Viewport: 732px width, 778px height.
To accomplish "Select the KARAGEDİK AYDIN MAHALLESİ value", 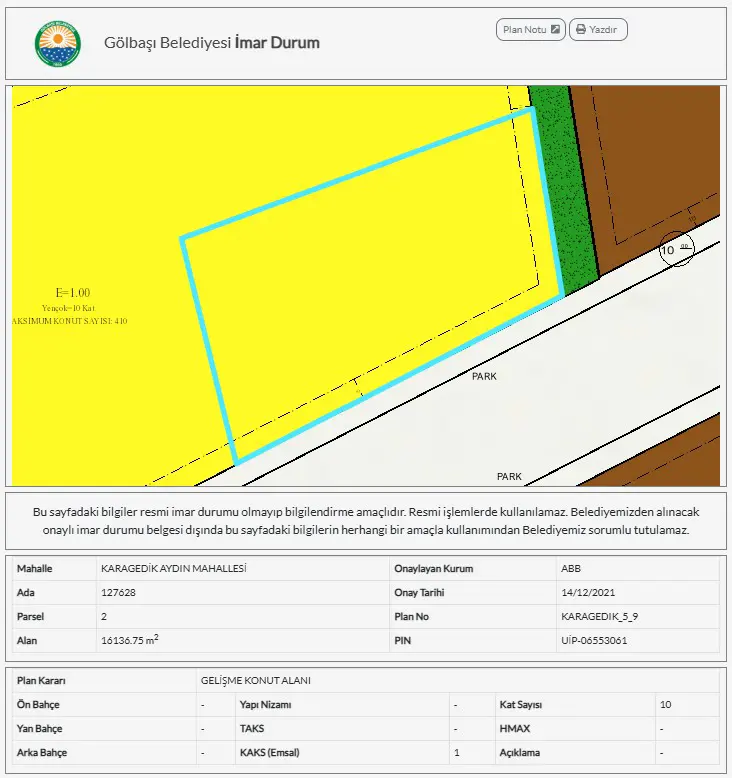I will tap(174, 569).
